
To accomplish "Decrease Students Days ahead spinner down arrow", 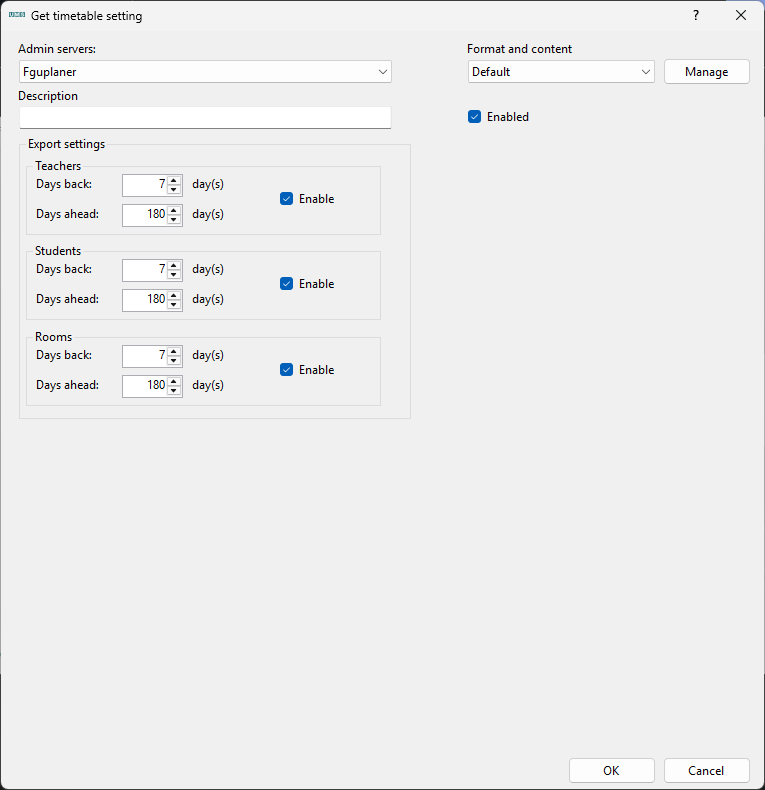I will tap(174, 304).
